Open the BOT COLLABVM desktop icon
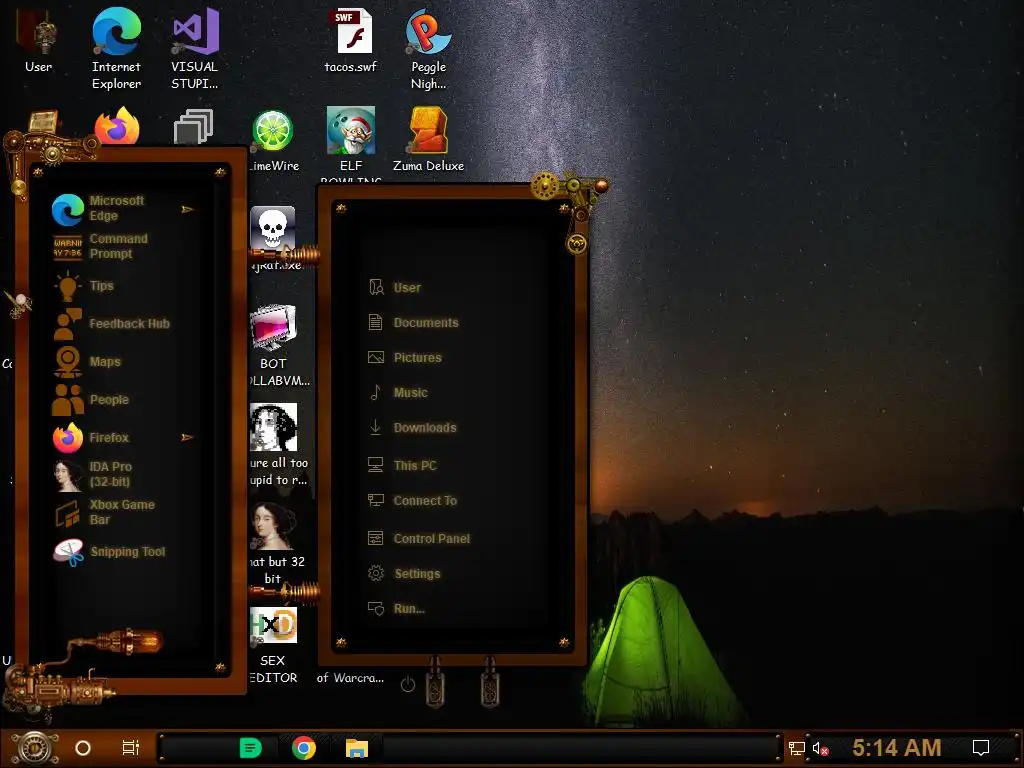 pyautogui.click(x=273, y=345)
